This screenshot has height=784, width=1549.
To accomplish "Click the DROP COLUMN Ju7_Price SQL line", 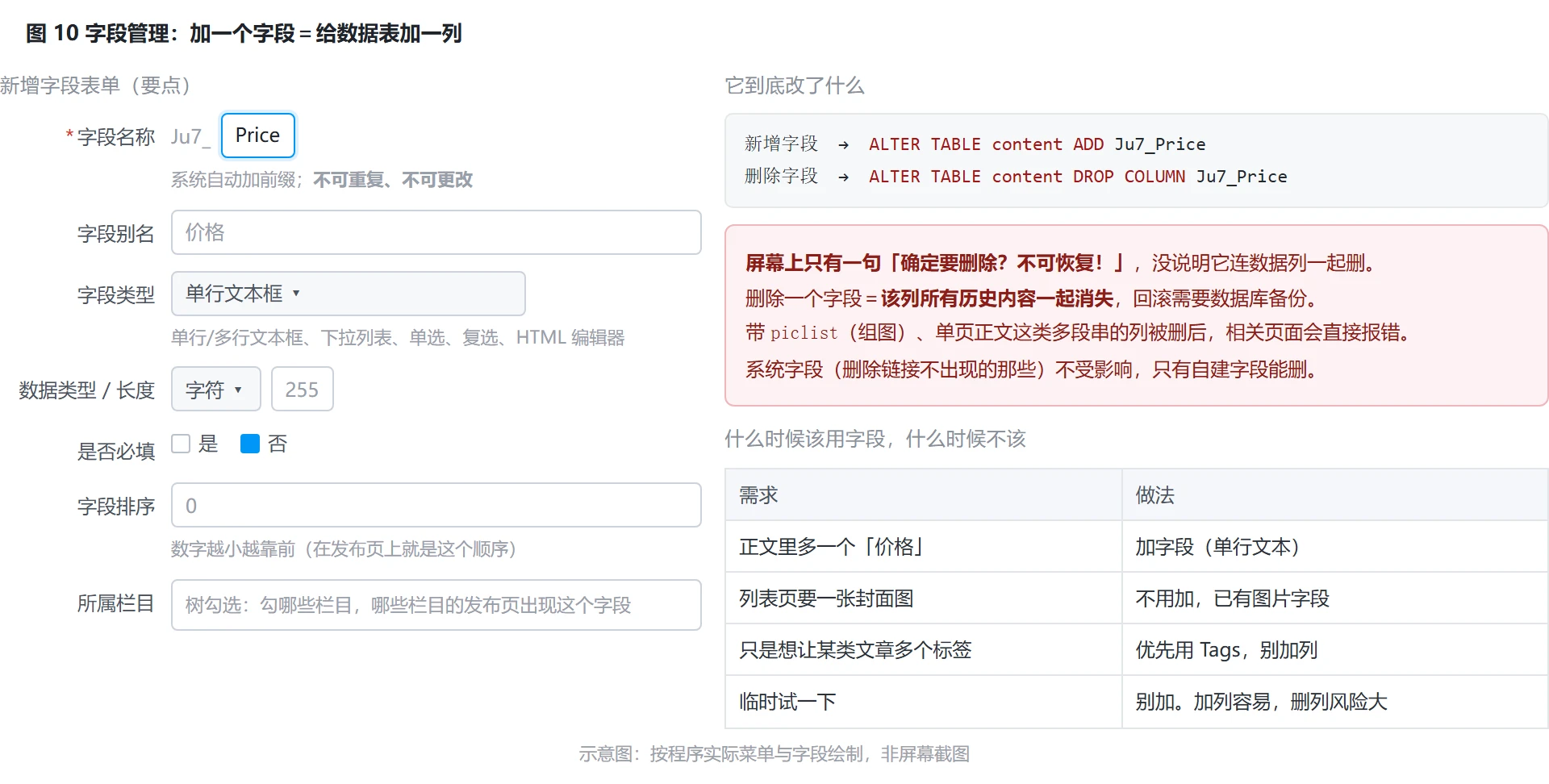I will pos(1016,177).
